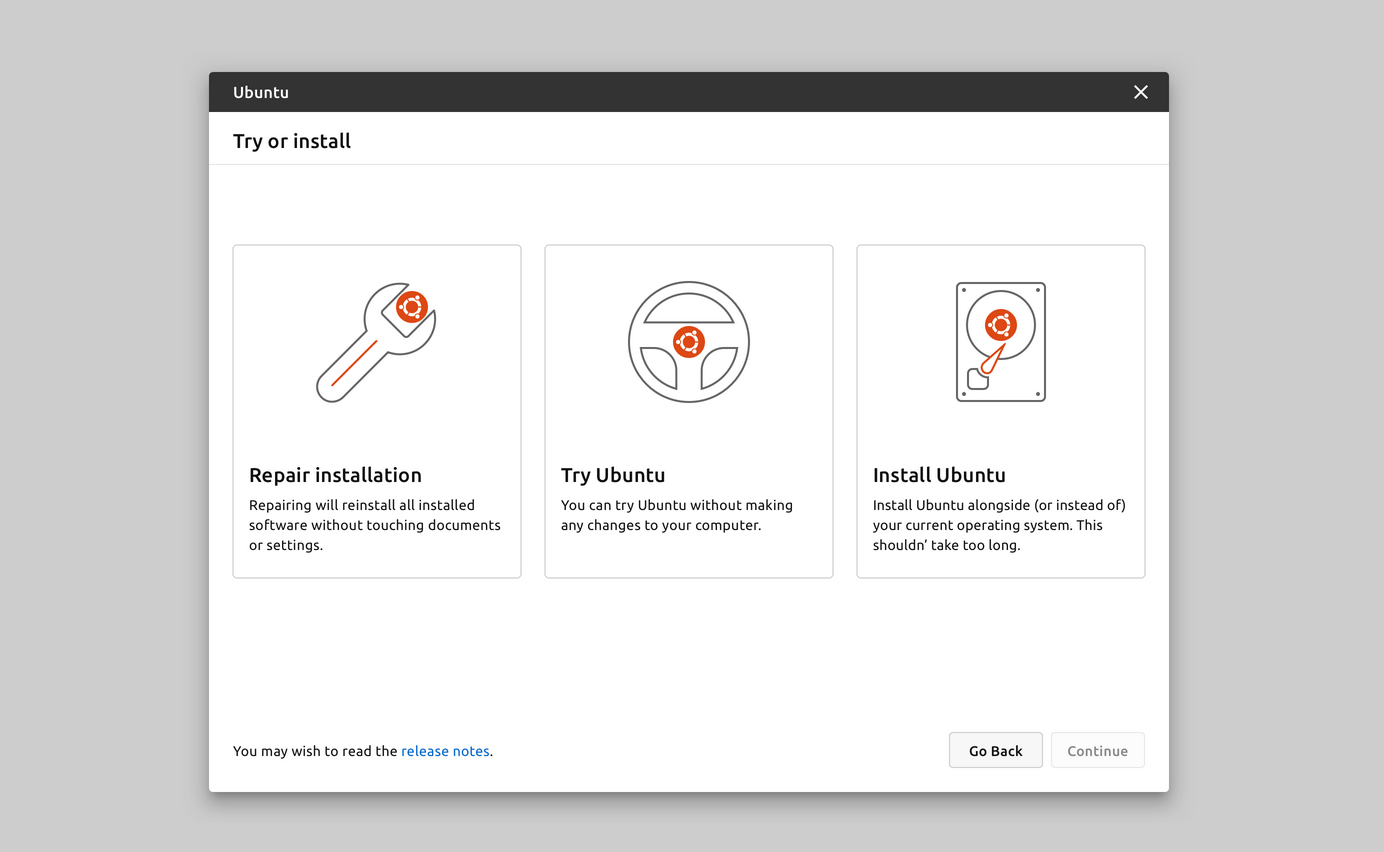Click the Ubuntu titlebar label
Image resolution: width=1384 pixels, height=852 pixels.
[x=260, y=92]
